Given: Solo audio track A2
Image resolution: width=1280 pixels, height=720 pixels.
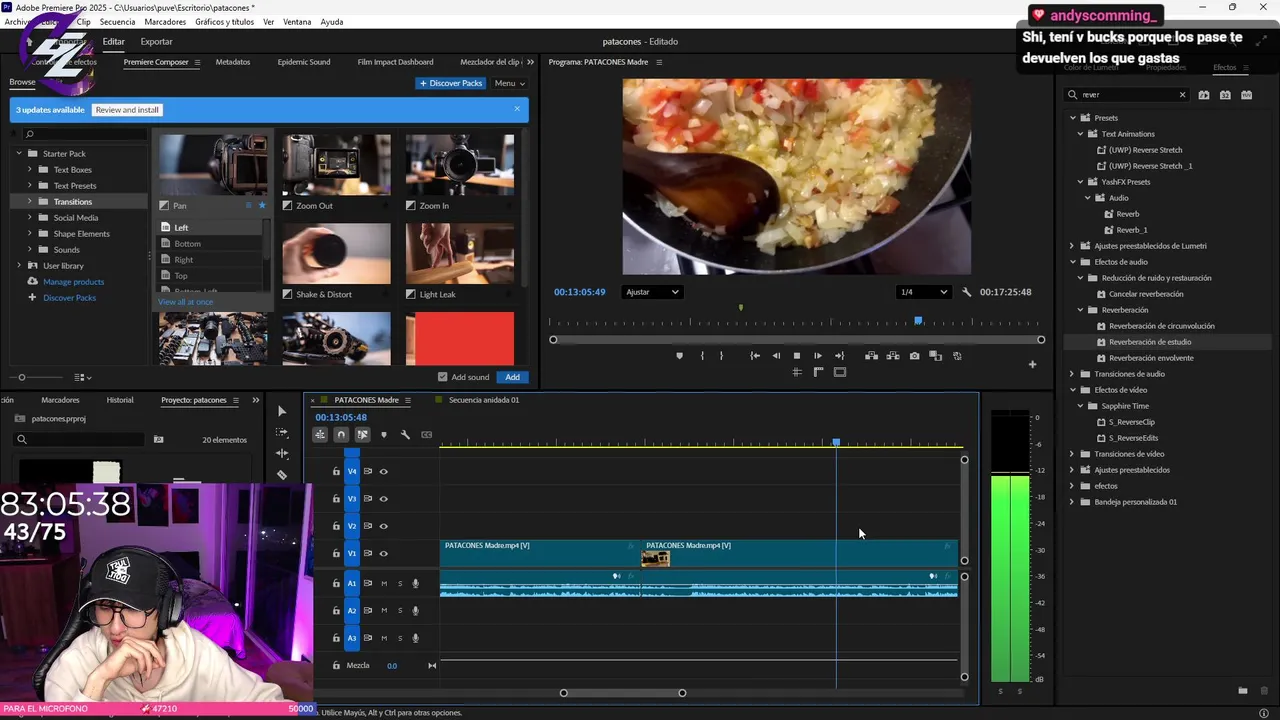Looking at the screenshot, I should coord(400,611).
